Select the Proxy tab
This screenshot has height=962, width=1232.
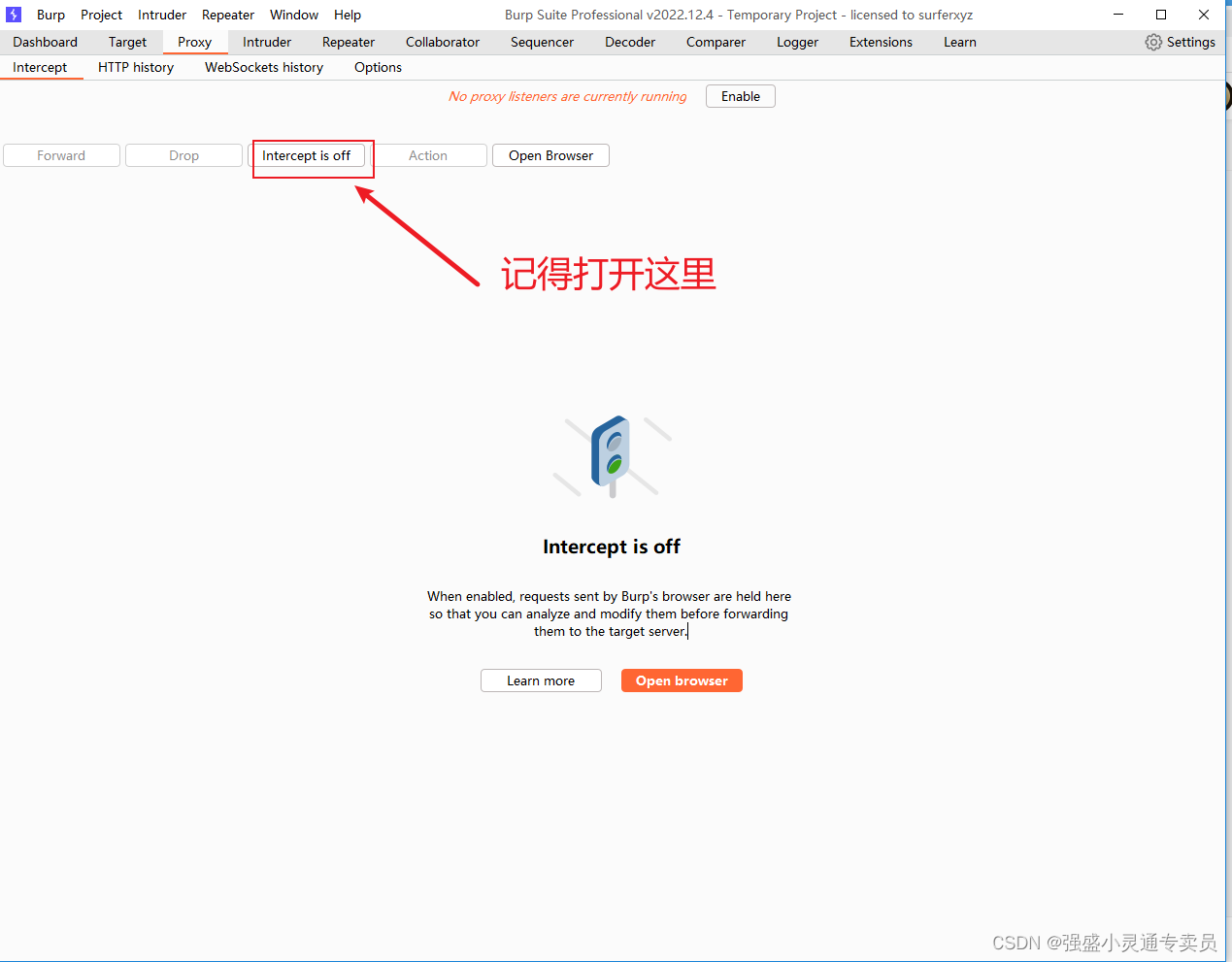tap(194, 42)
